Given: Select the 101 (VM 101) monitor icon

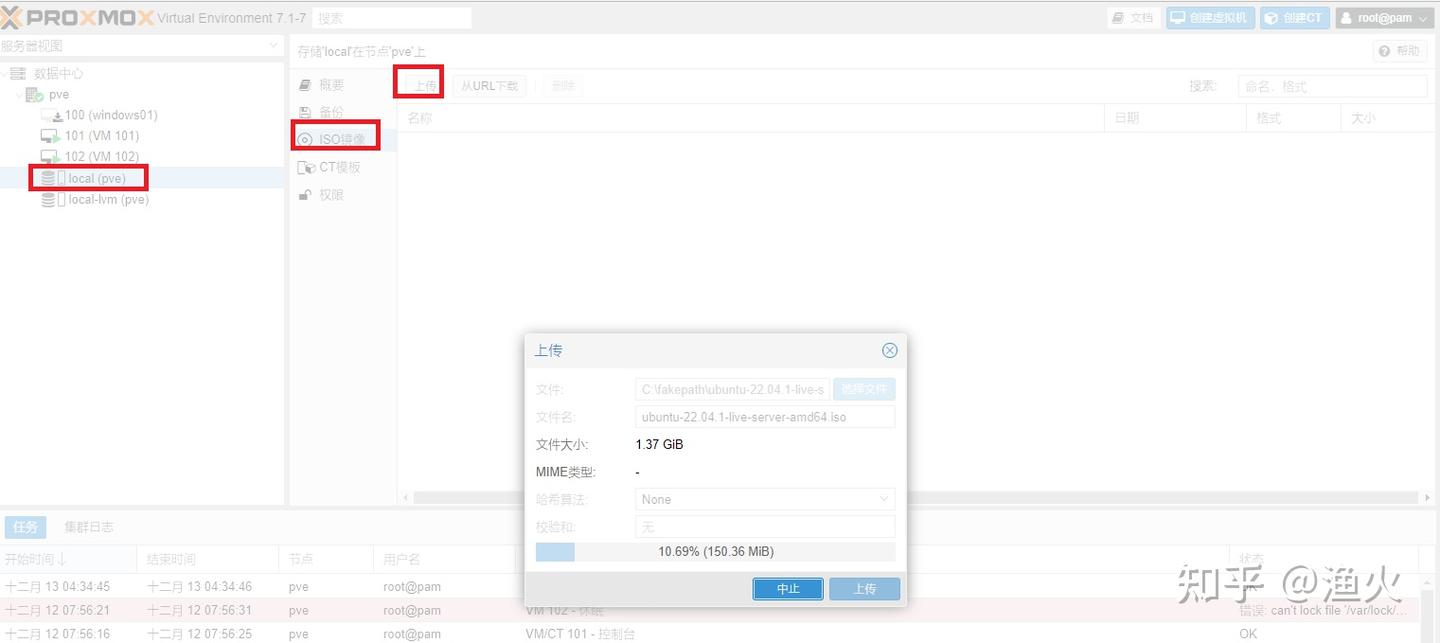Looking at the screenshot, I should pyautogui.click(x=51, y=136).
